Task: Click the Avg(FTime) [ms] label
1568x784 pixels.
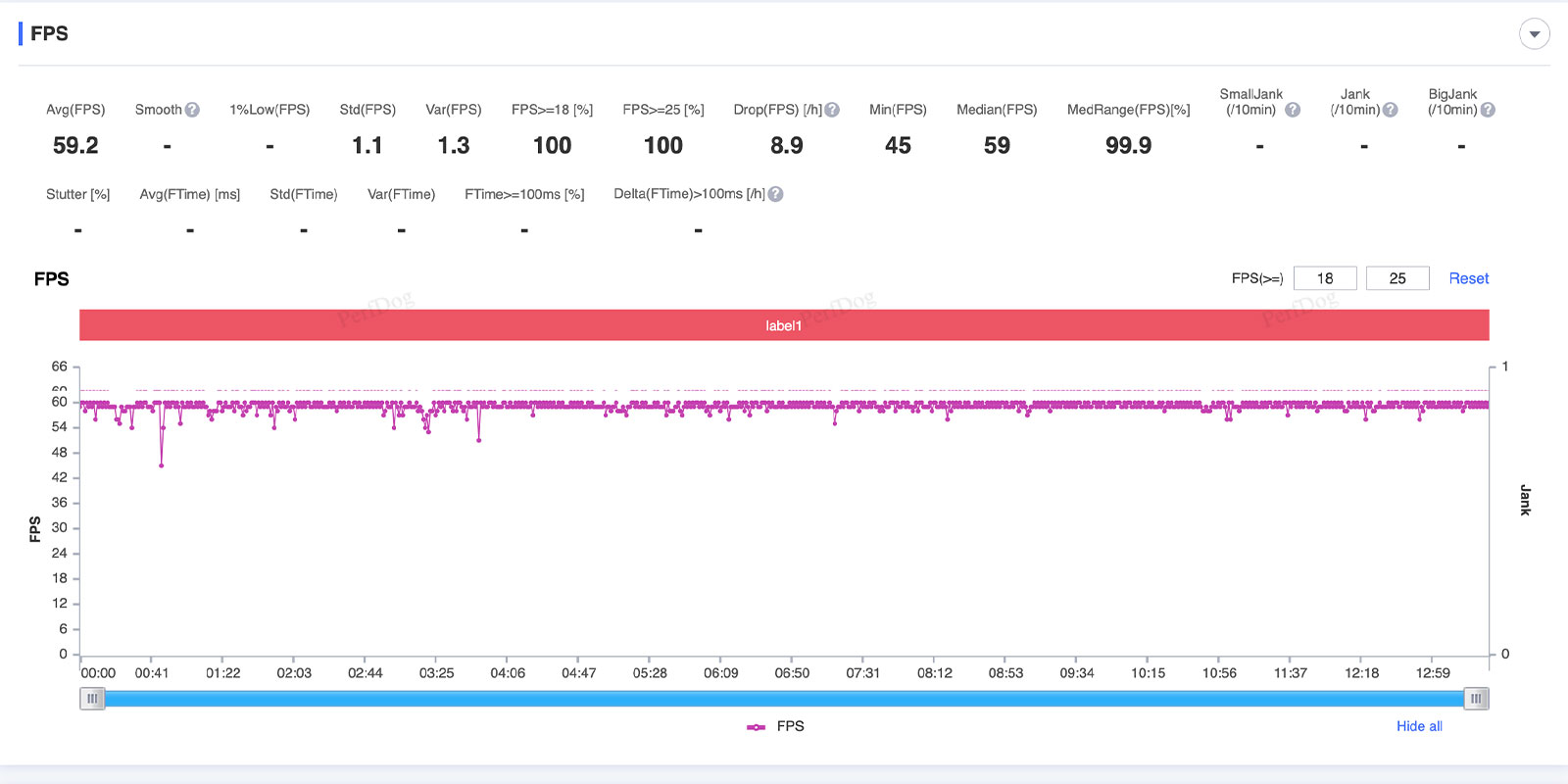Action: coord(190,194)
